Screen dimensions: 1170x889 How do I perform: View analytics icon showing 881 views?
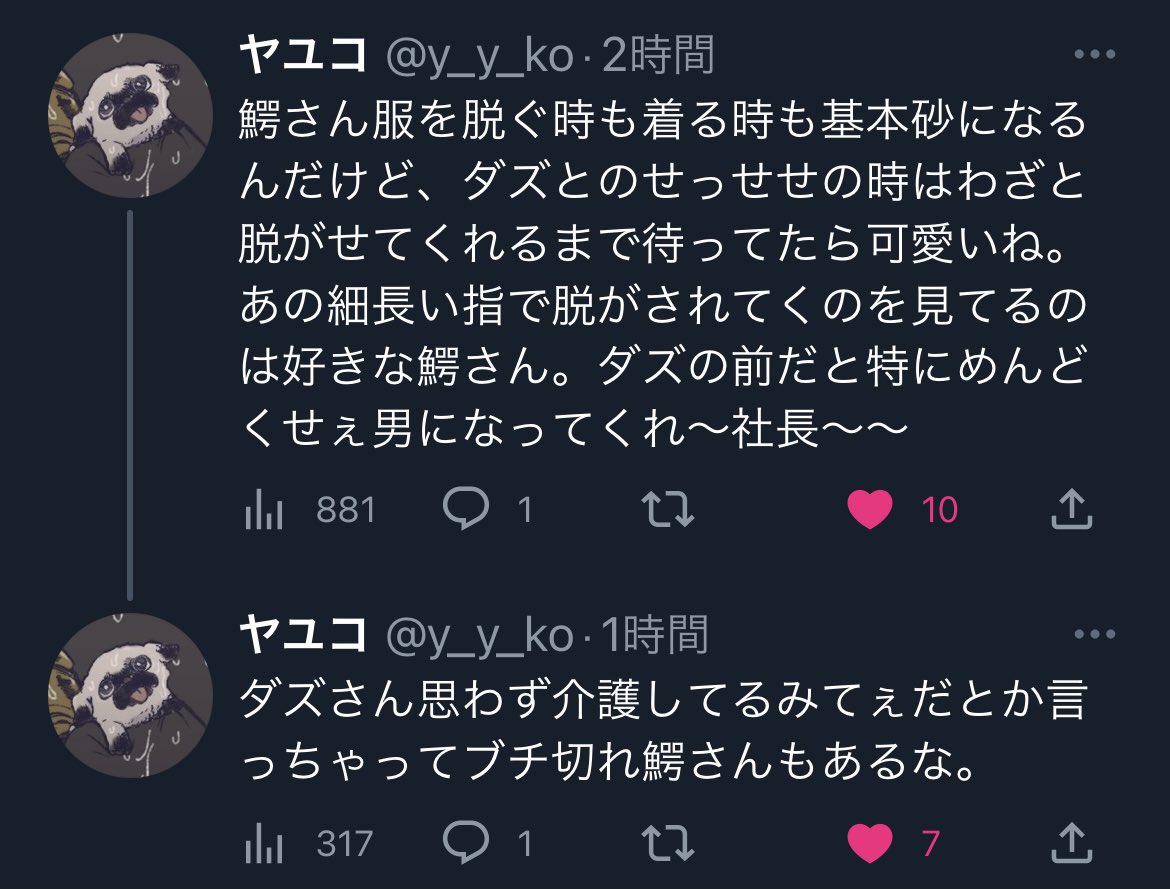point(263,510)
